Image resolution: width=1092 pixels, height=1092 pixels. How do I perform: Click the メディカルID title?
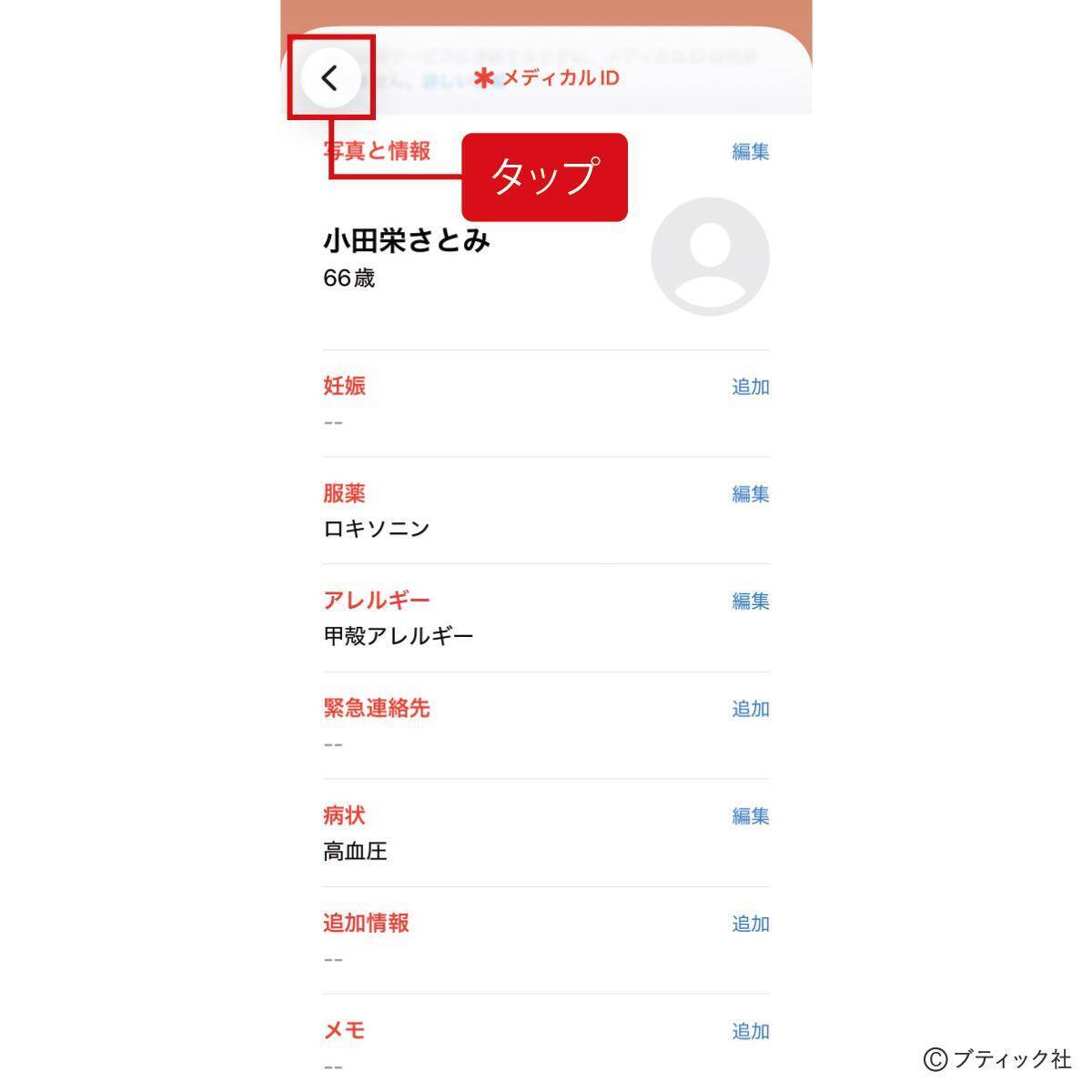point(559,77)
